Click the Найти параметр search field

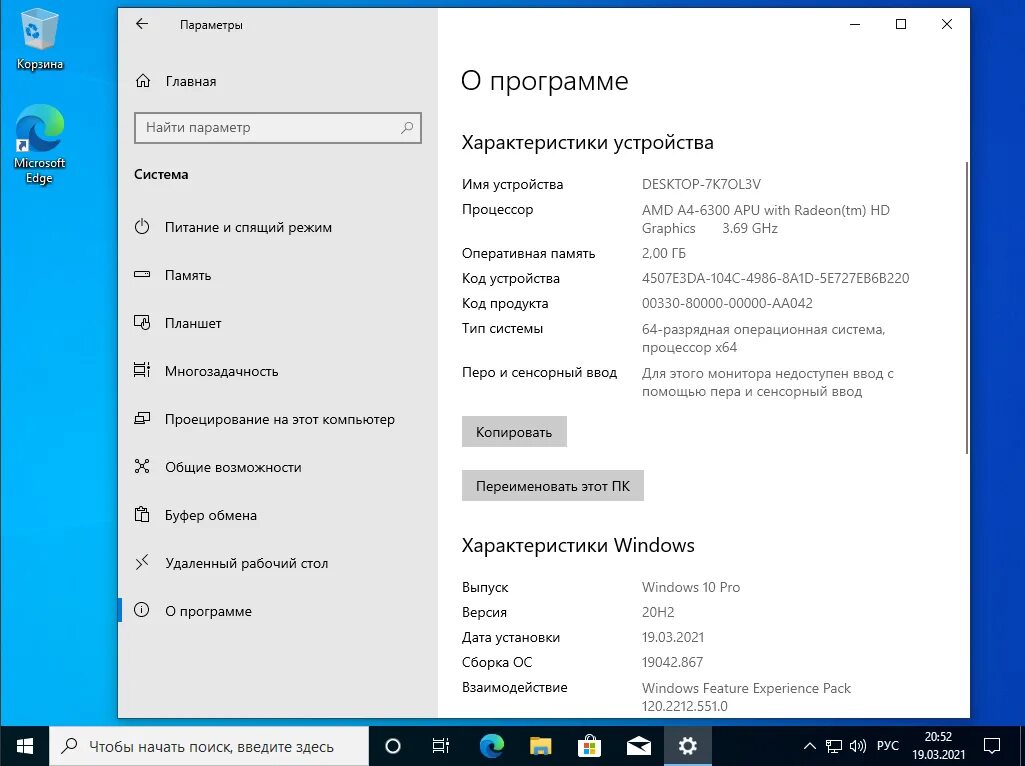[278, 127]
